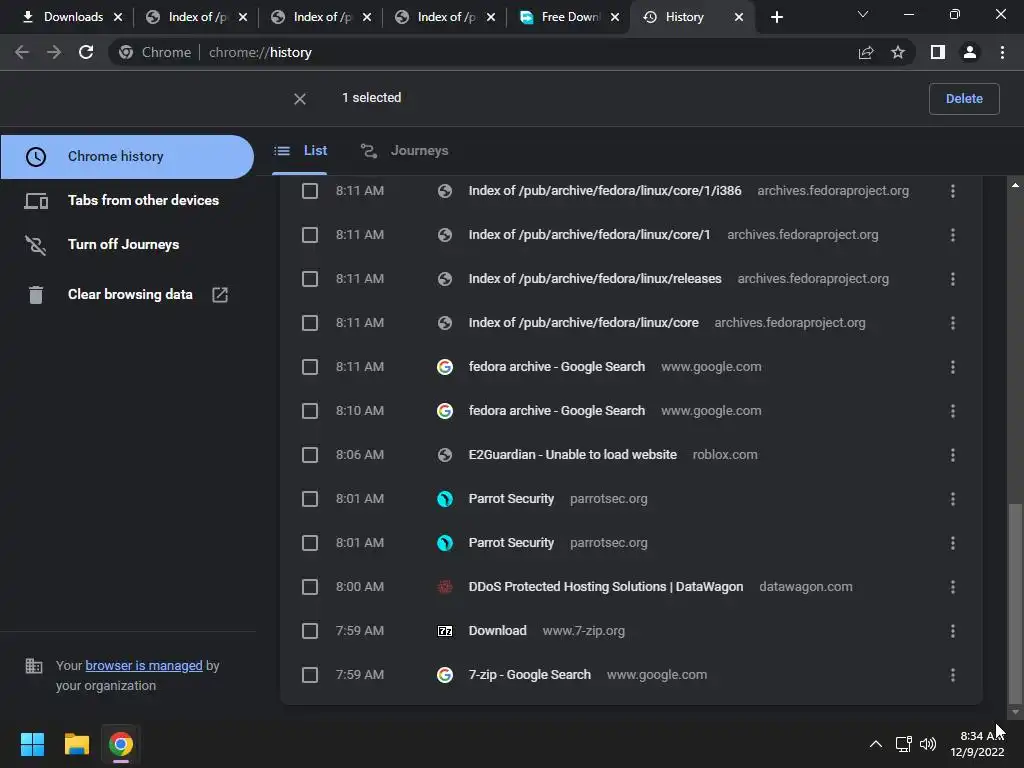Screen dimensions: 1024x768
Task: Click the managed organization building icon
Action: [33, 665]
